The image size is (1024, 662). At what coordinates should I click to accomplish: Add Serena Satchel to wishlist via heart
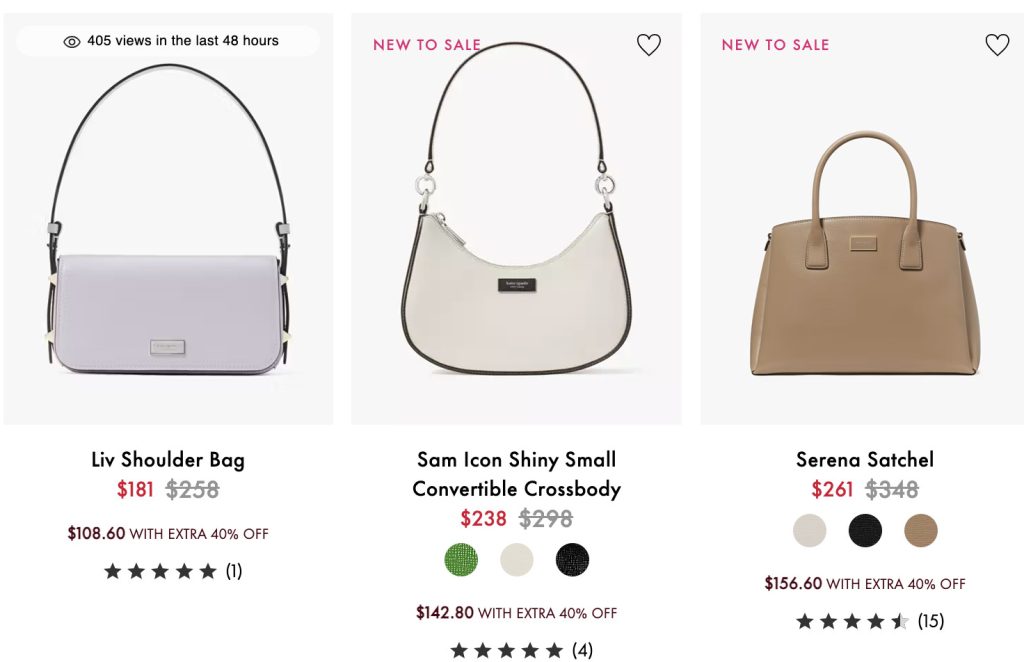[x=997, y=45]
